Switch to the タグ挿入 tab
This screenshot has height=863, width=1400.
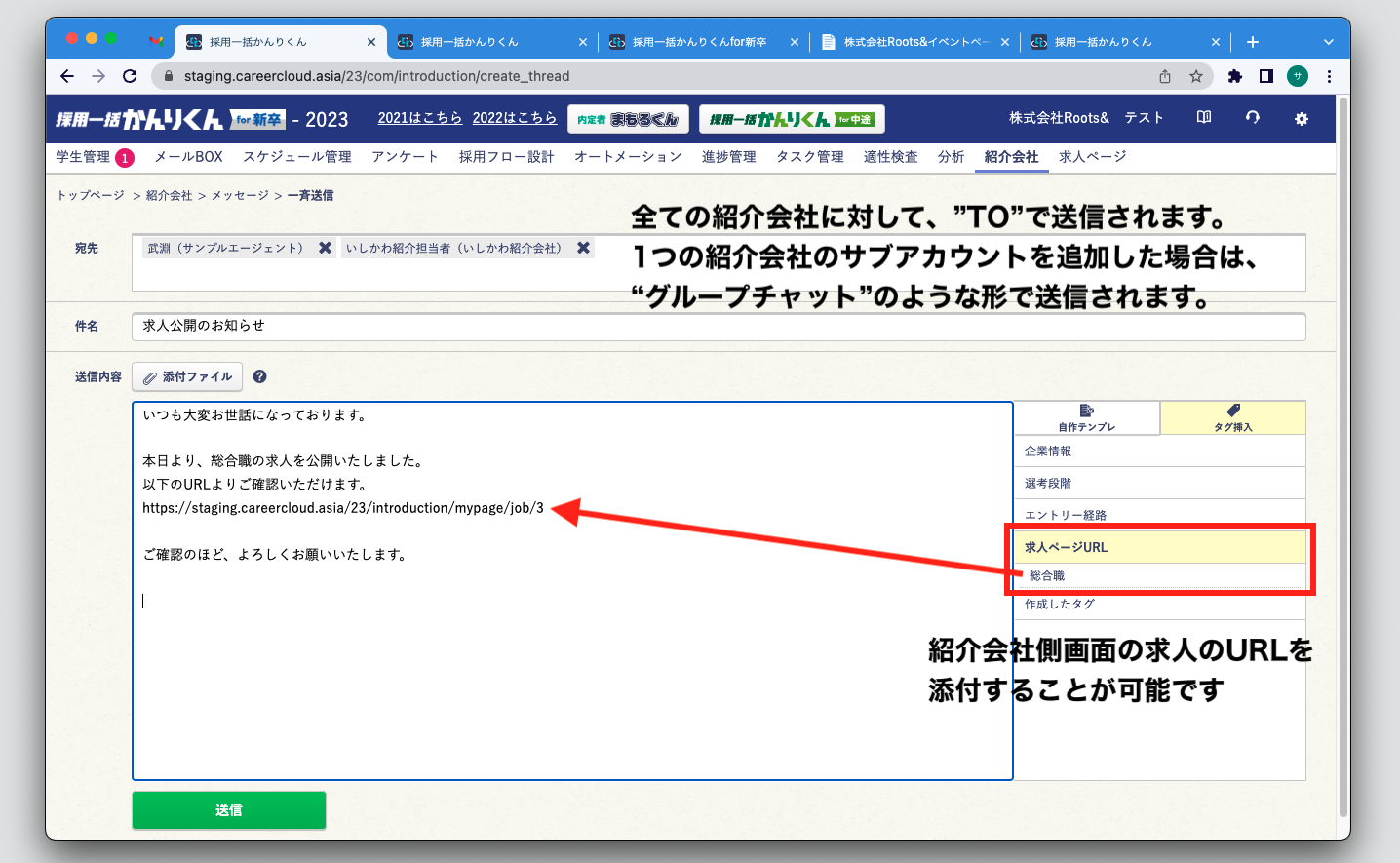[1232, 417]
